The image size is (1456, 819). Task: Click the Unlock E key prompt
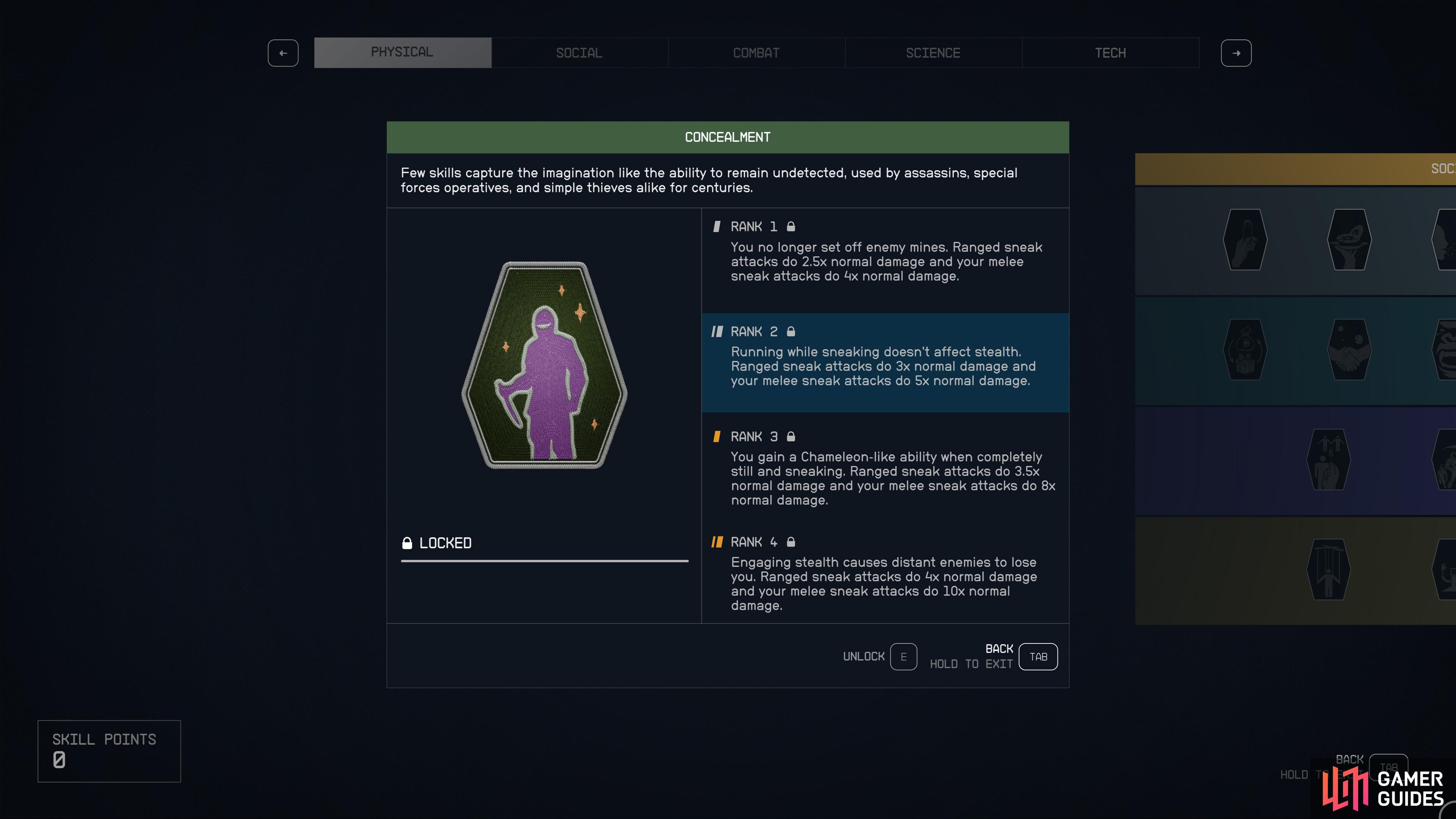(x=903, y=657)
